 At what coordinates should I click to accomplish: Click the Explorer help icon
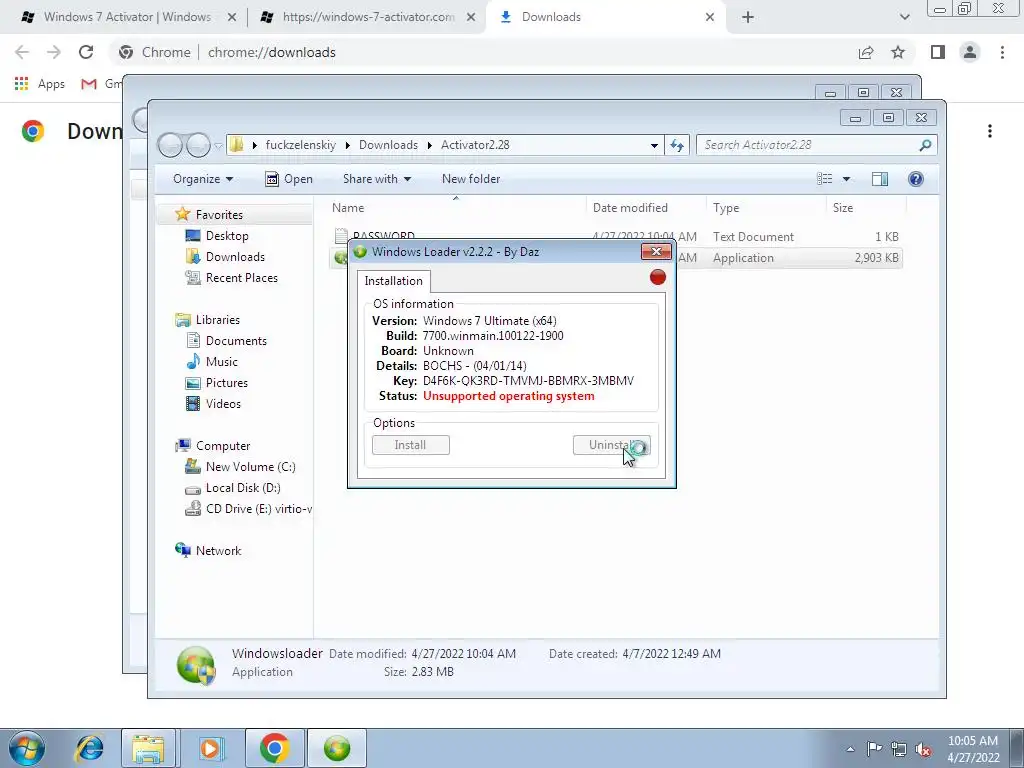916,179
